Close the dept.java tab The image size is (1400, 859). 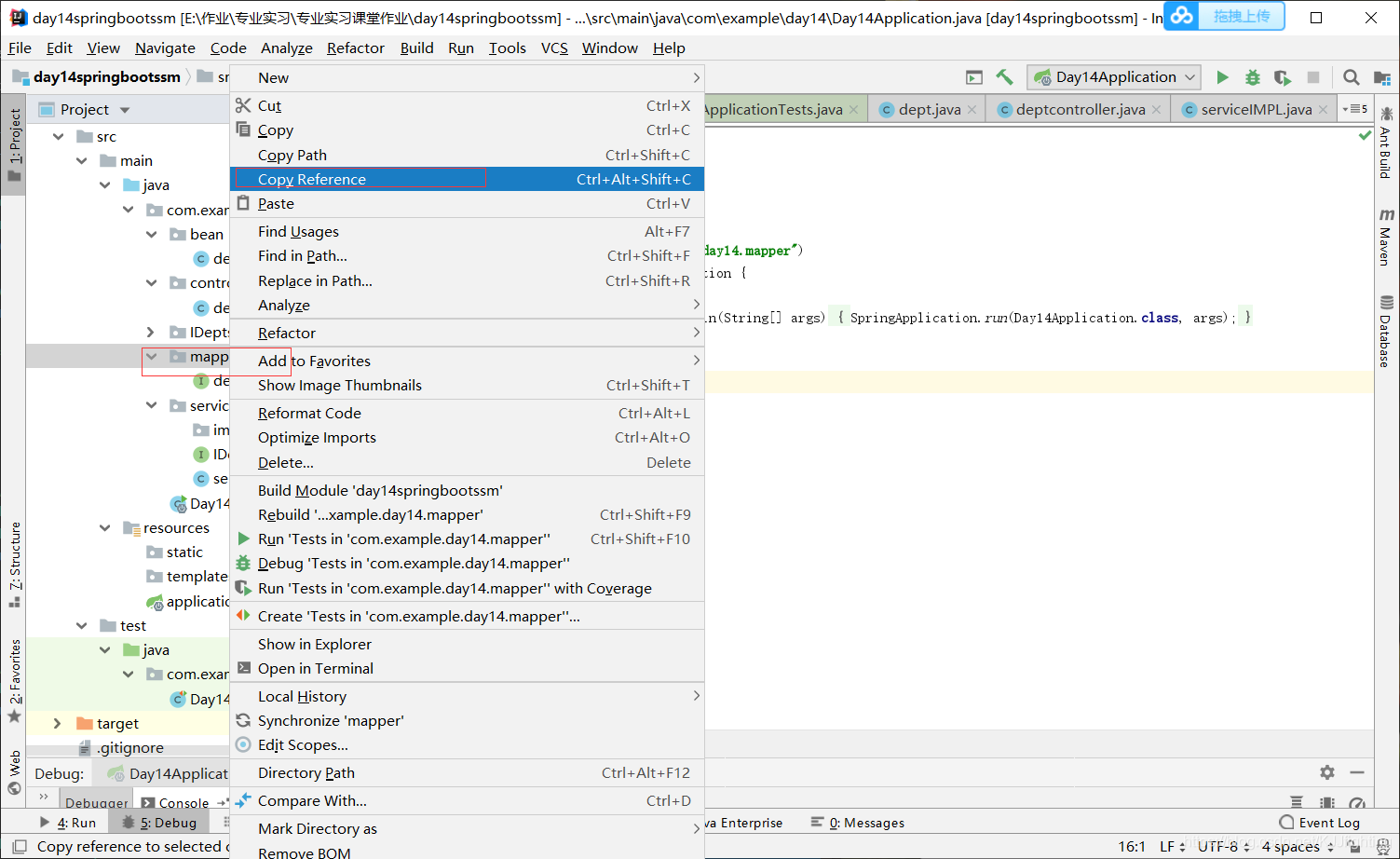pyautogui.click(x=972, y=109)
